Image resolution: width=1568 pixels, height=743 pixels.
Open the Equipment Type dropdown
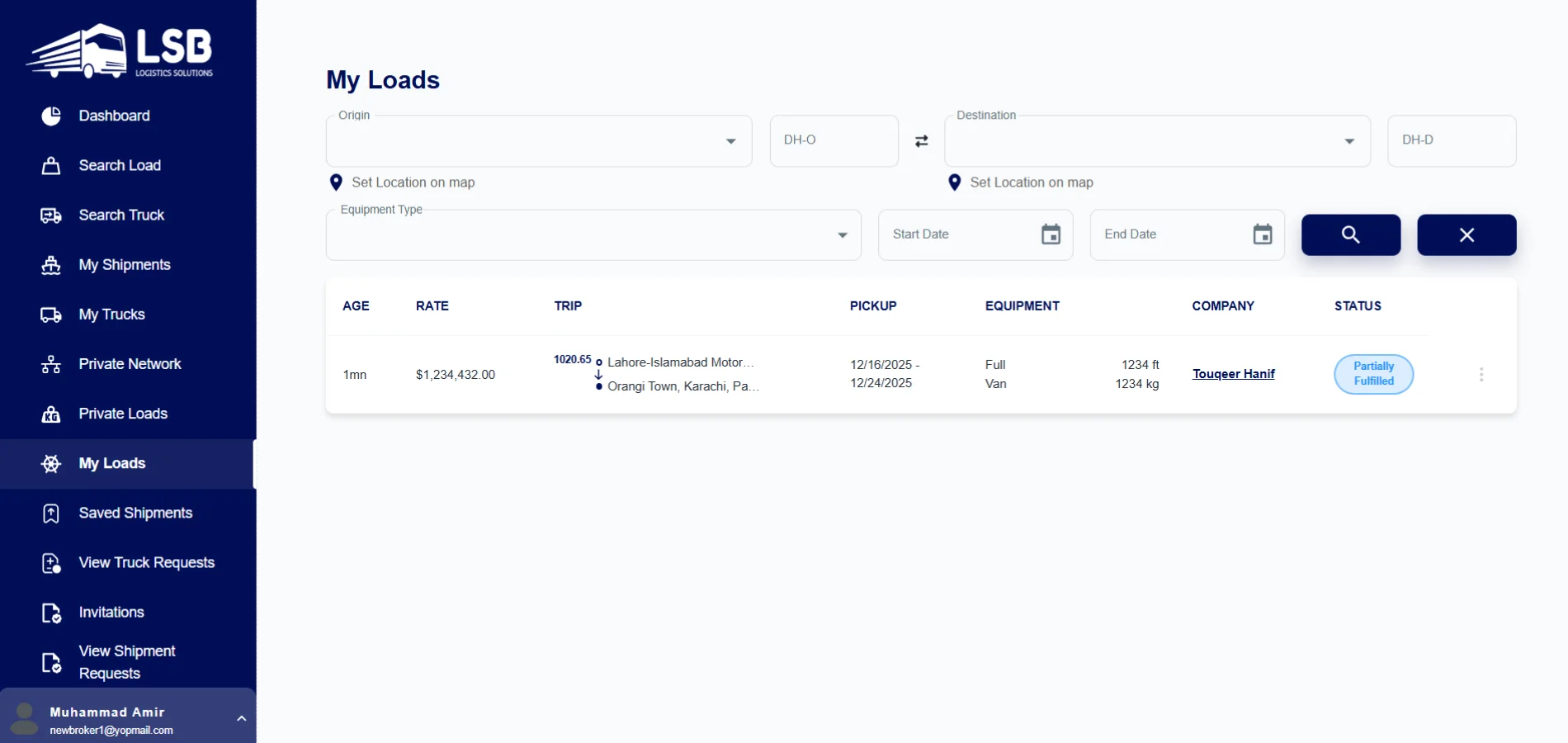(x=842, y=235)
